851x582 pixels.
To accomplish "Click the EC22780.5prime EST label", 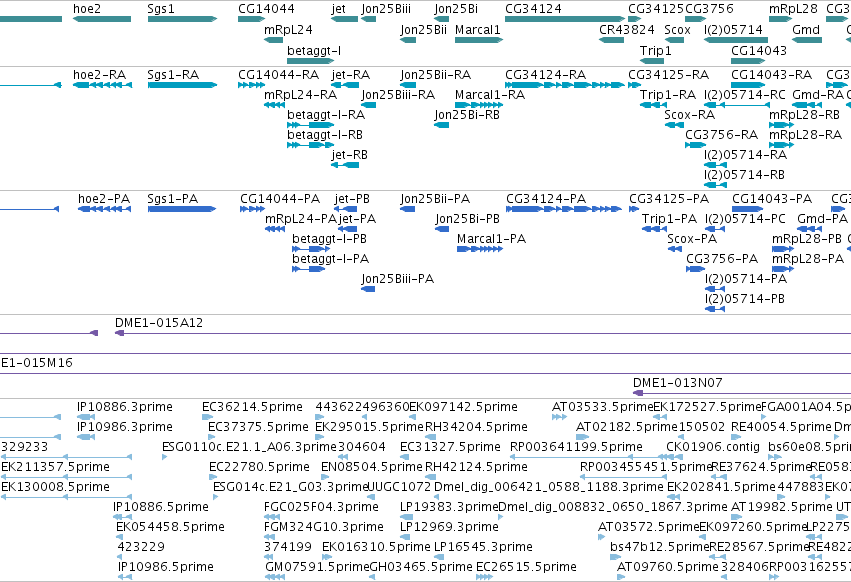I will 259,466.
